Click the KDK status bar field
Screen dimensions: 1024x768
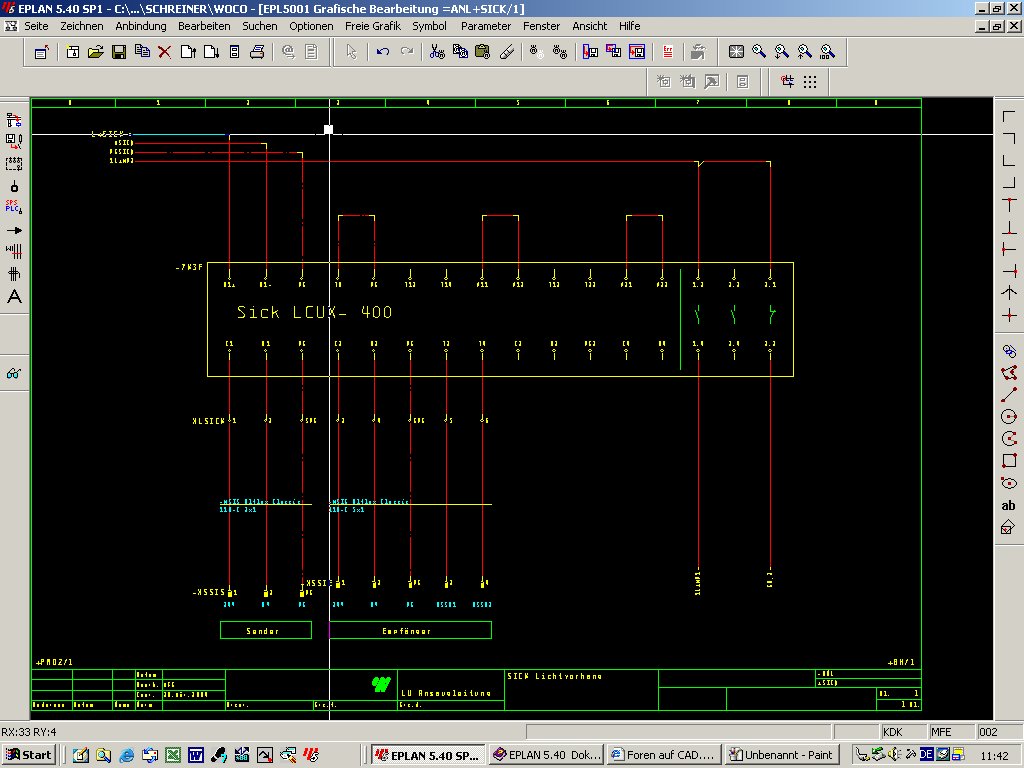(903, 732)
